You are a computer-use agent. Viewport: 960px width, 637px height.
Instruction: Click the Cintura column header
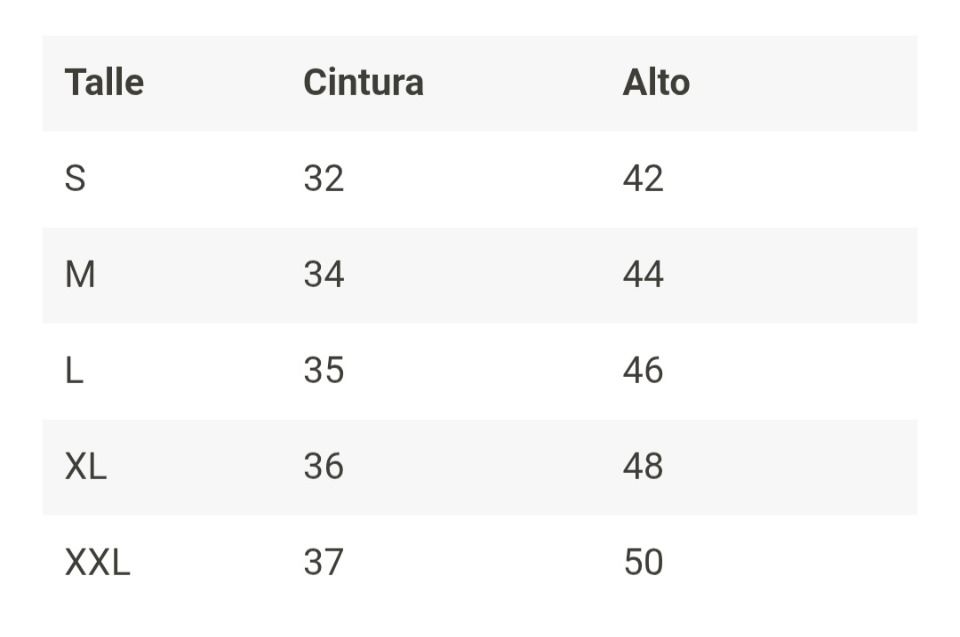363,82
